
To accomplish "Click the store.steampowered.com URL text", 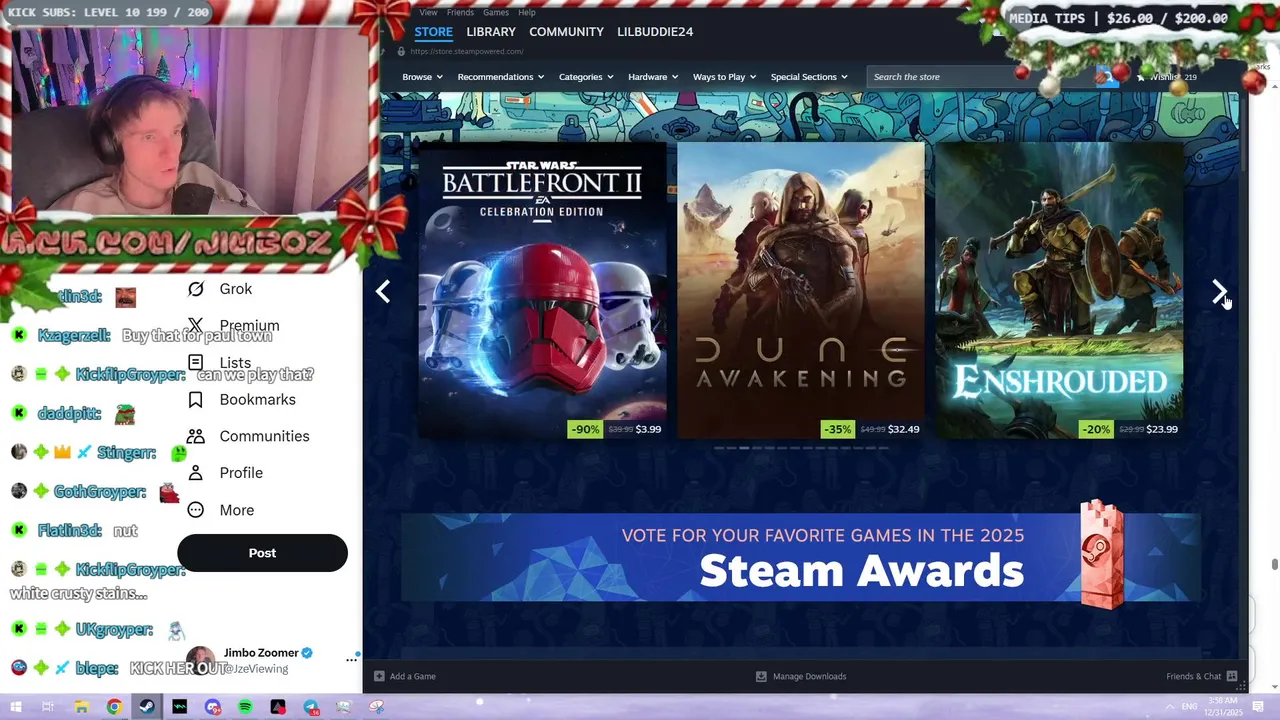I will [x=466, y=51].
